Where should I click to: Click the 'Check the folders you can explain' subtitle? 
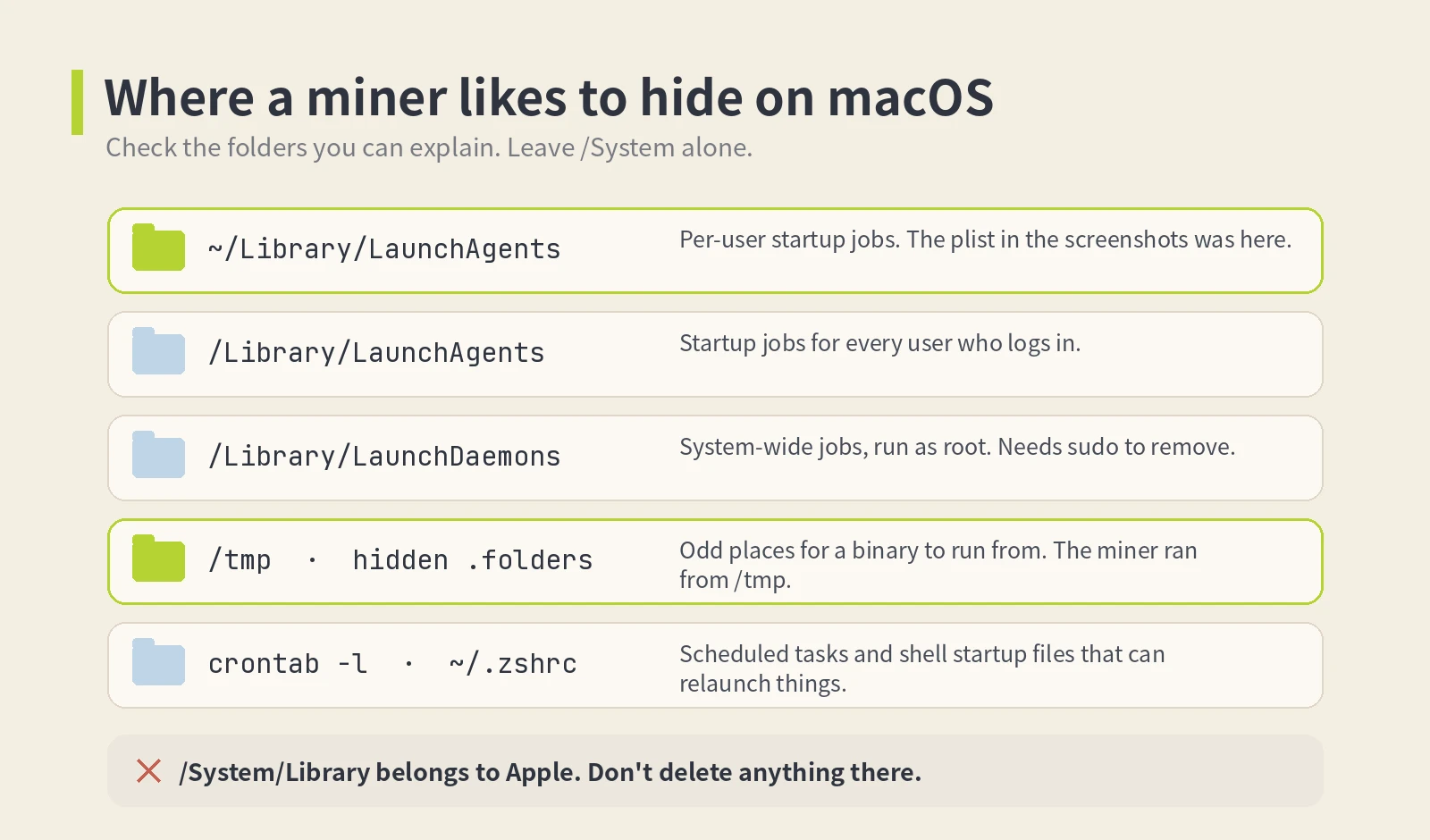click(x=429, y=147)
